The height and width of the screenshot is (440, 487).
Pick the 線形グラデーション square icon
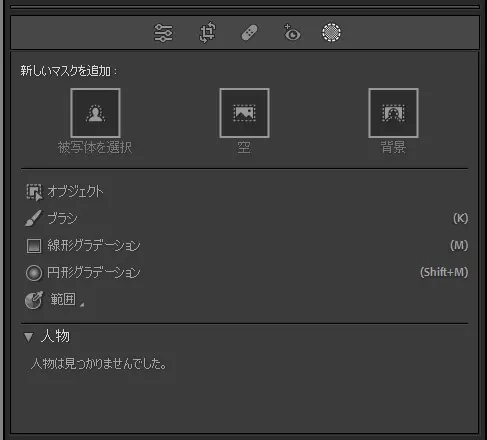click(x=34, y=246)
